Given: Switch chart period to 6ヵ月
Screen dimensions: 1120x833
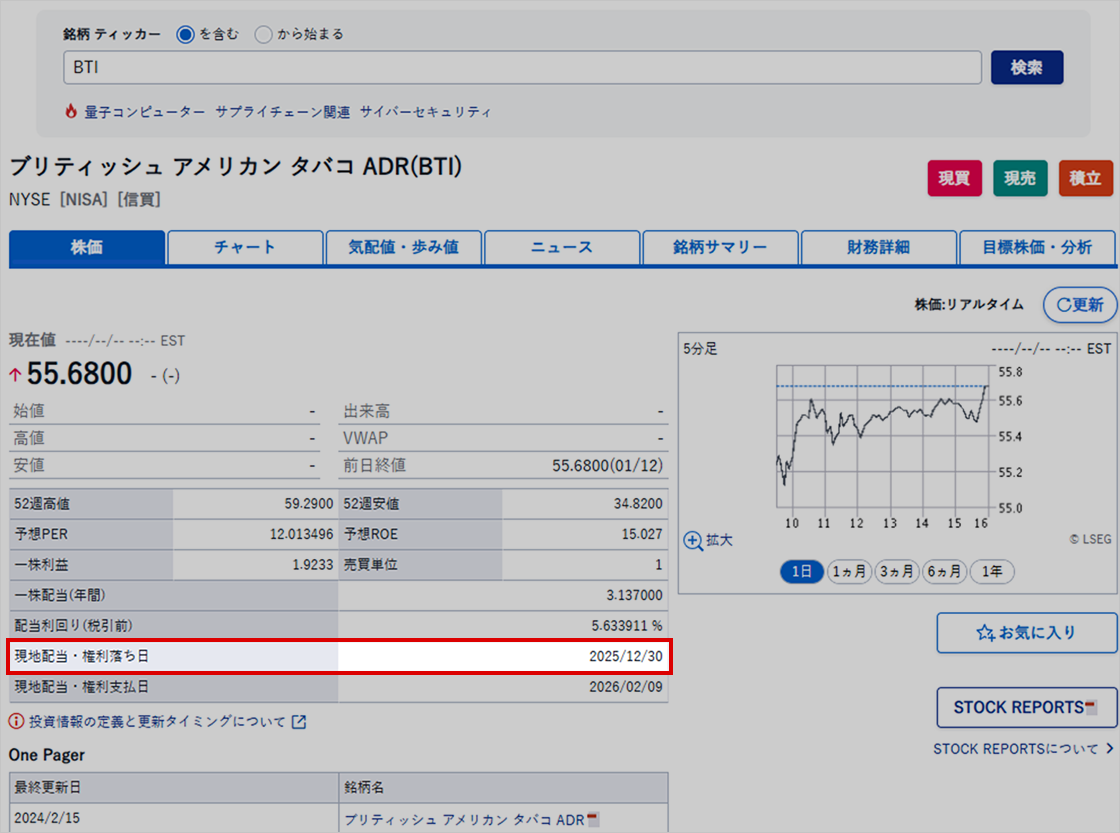Looking at the screenshot, I should (944, 571).
